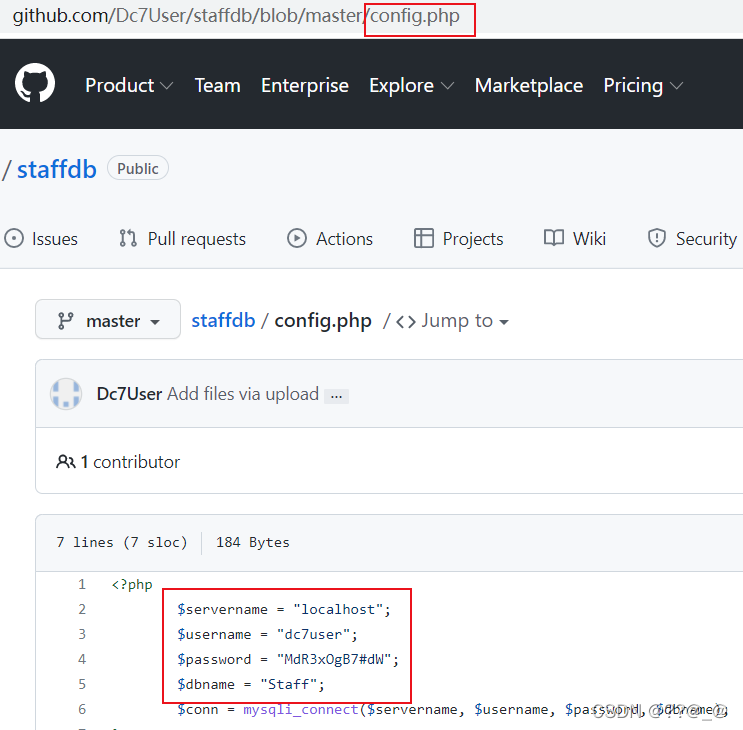Open the master branch selector dropdown
743x730 pixels.
[108, 319]
